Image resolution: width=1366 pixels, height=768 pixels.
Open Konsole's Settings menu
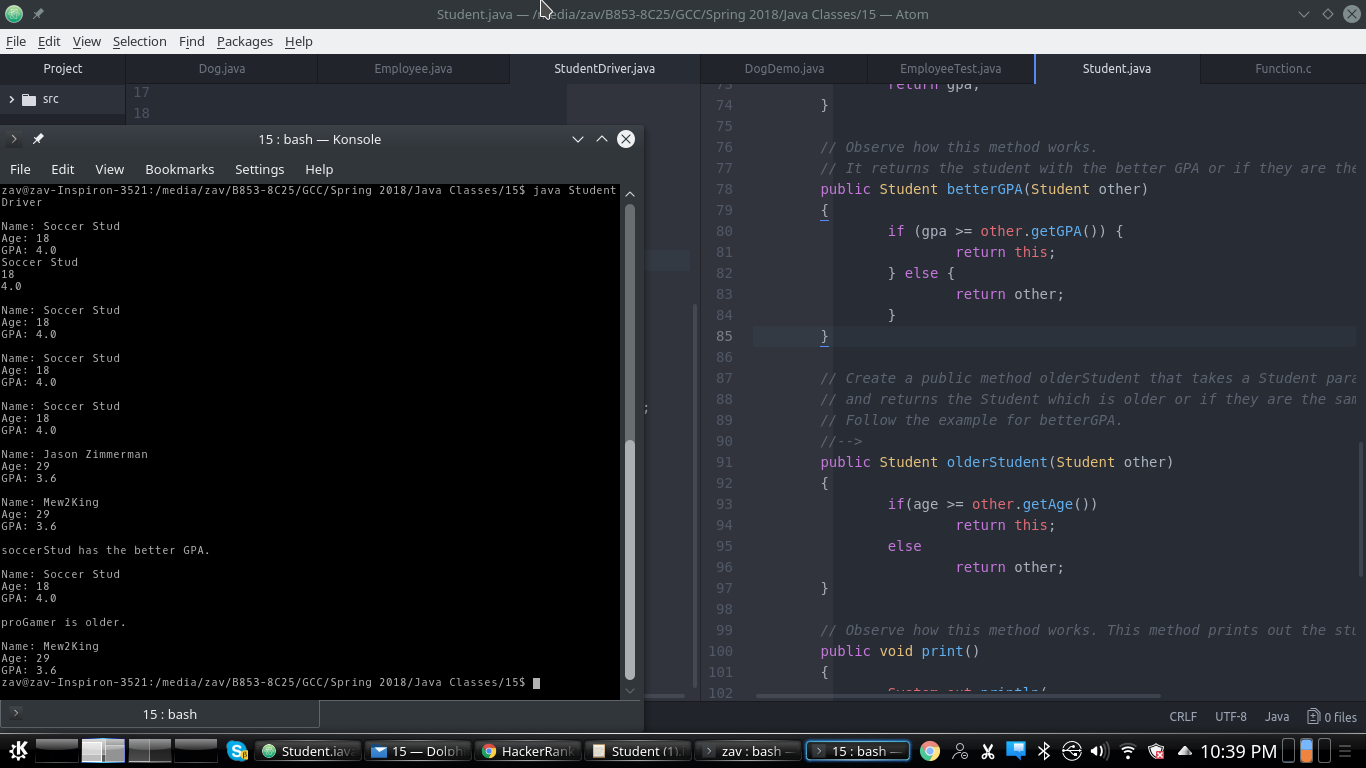pos(260,169)
